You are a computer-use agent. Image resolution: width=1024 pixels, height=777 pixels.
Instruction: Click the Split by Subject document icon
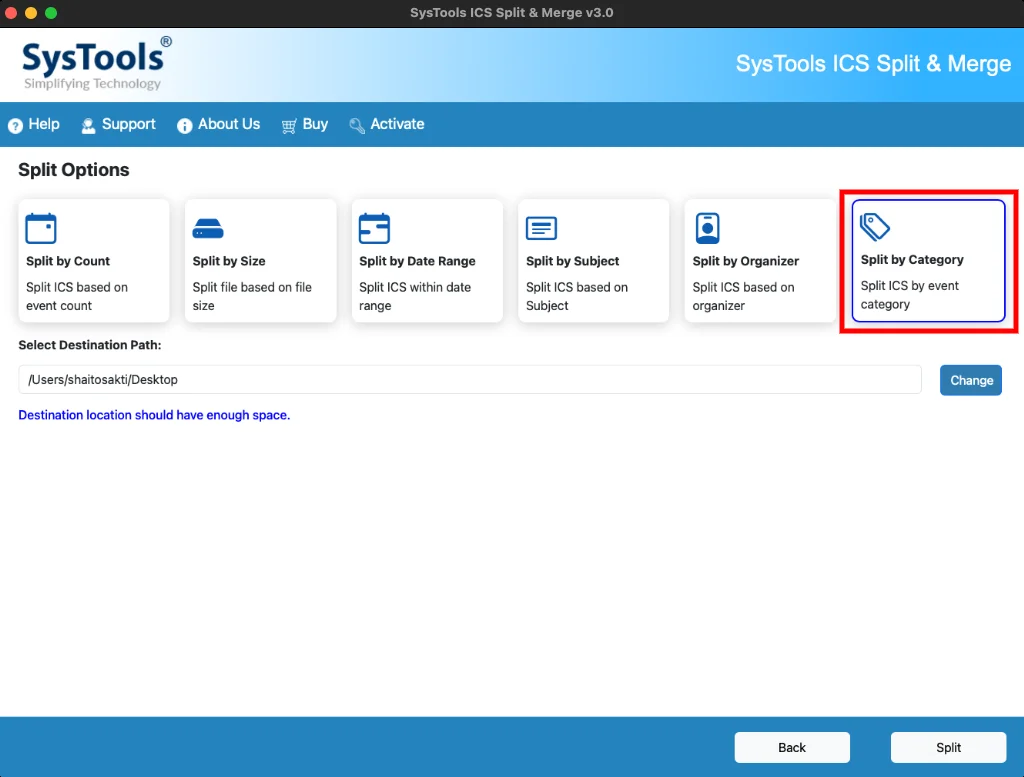tap(541, 228)
